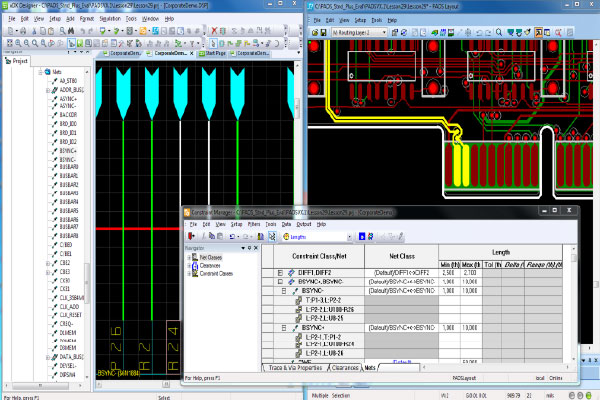Close the Constraint Manager Navigator pane
This screenshot has width=600, height=400.
tap(256, 248)
